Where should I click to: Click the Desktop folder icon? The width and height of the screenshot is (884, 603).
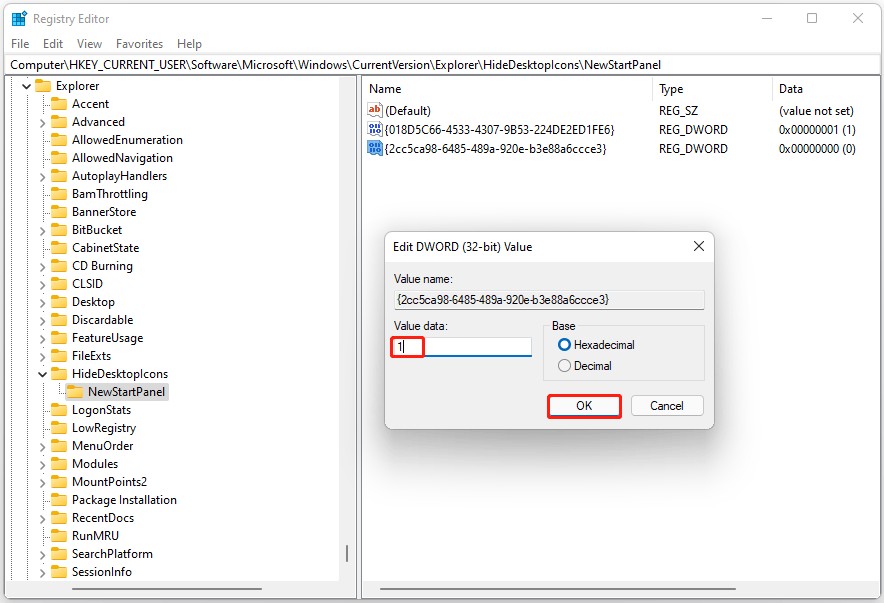(x=59, y=302)
